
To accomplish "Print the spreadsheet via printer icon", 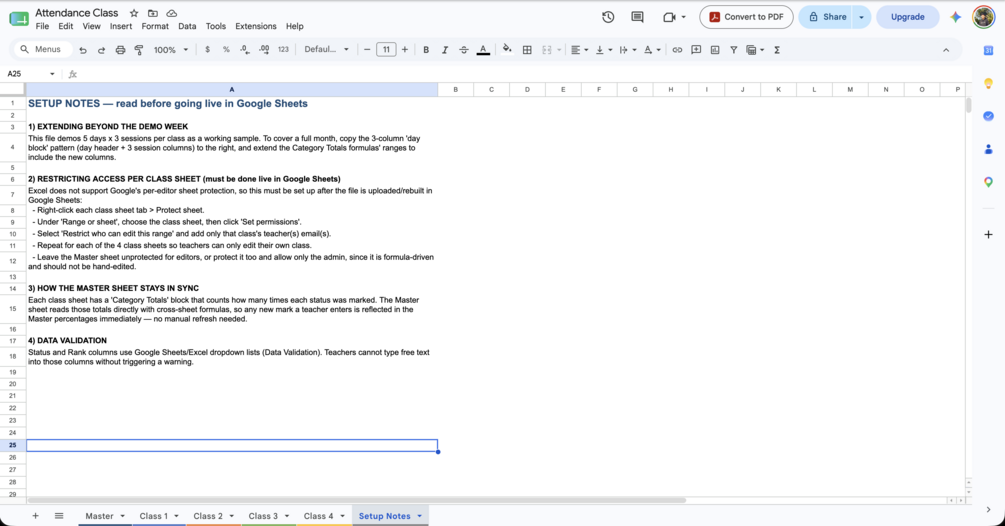I will [x=120, y=50].
